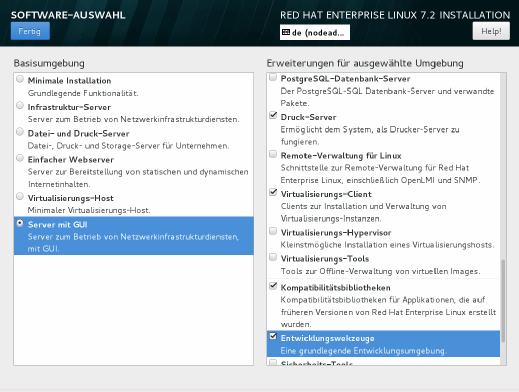The width and height of the screenshot is (519, 392).
Task: Enable PostgreSQL-Datenbank-Server checkbox
Action: tap(273, 77)
